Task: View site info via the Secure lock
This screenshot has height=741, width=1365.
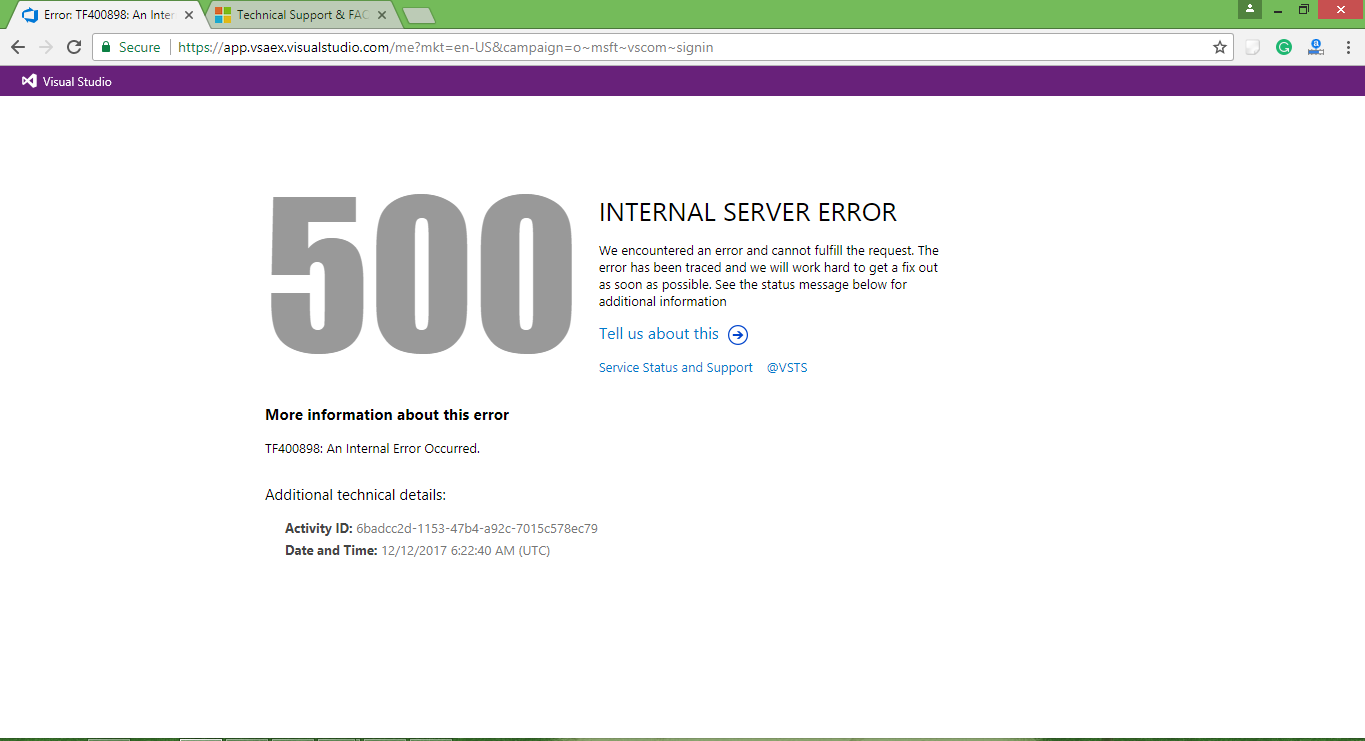Action: 131,47
